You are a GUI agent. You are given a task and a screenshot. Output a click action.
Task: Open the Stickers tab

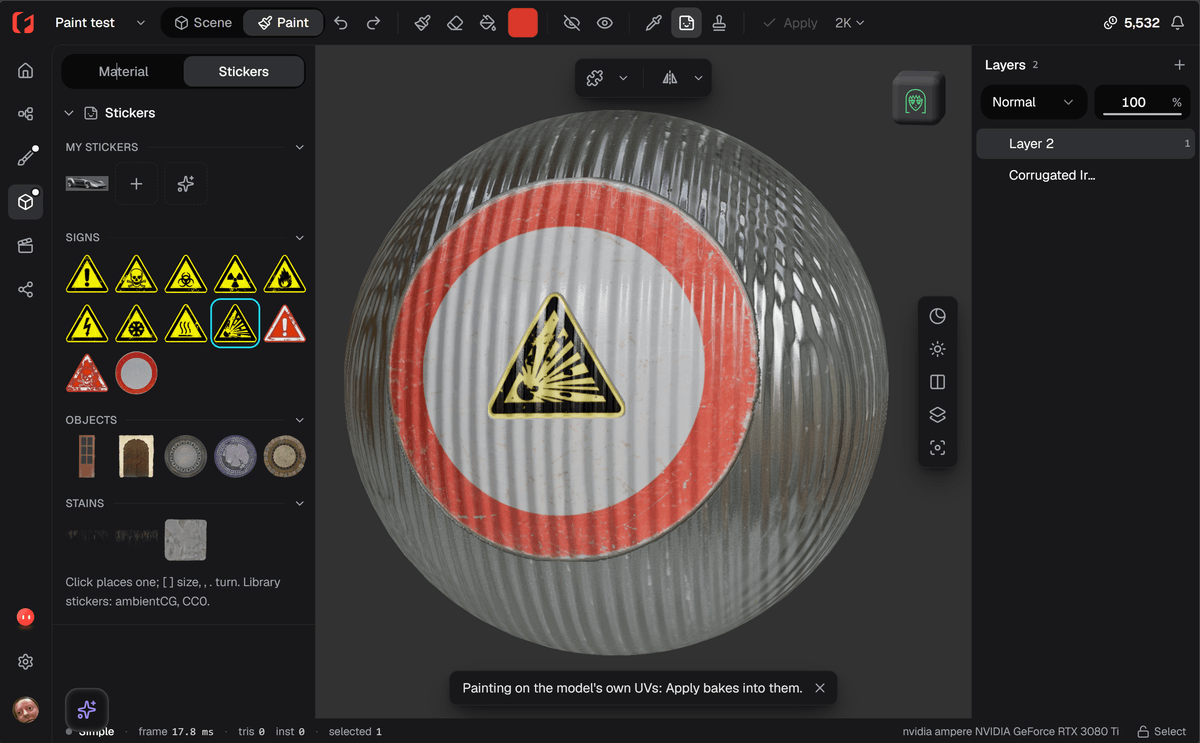[244, 72]
